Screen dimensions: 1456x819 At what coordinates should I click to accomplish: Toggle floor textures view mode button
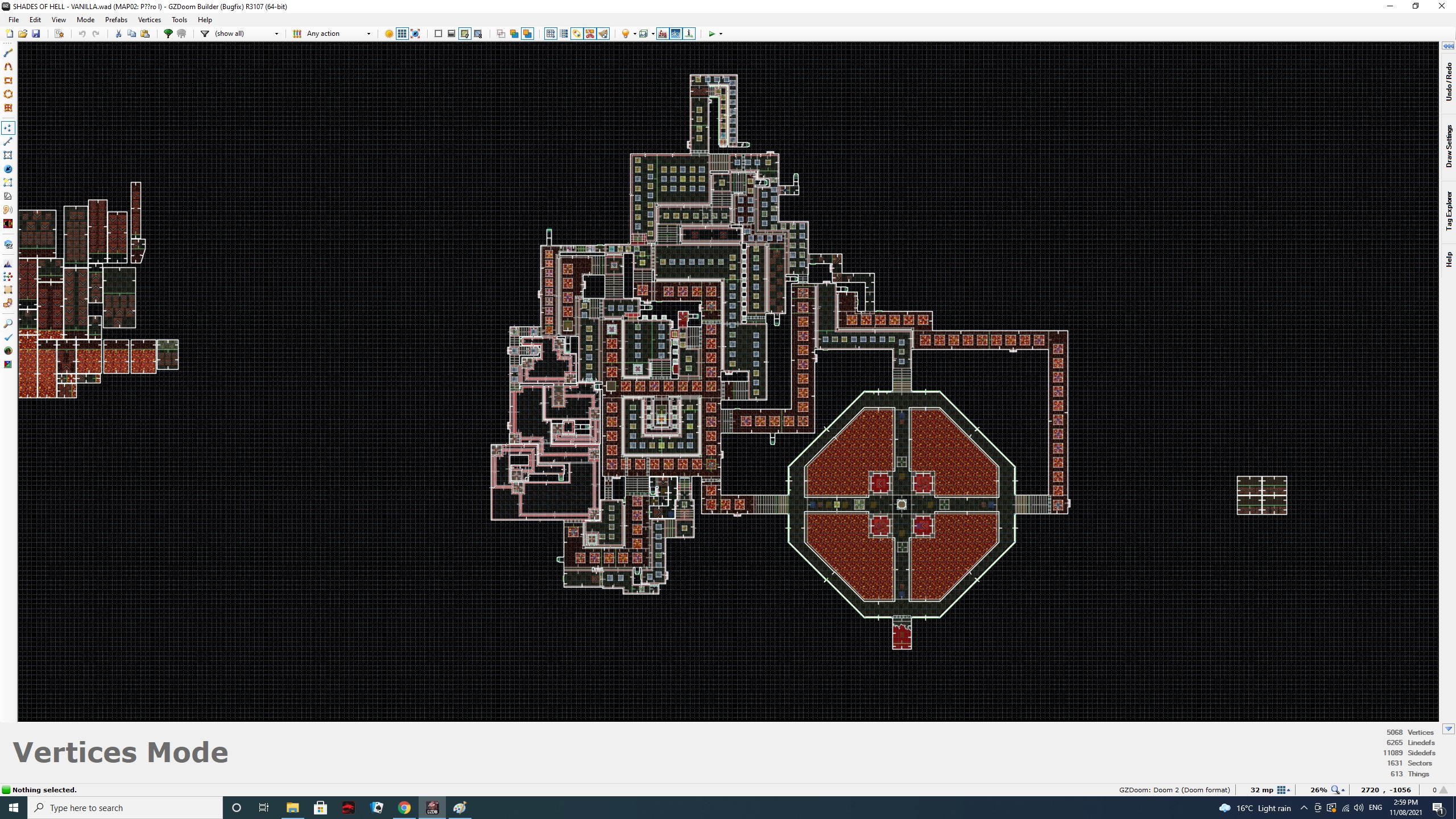(465, 34)
